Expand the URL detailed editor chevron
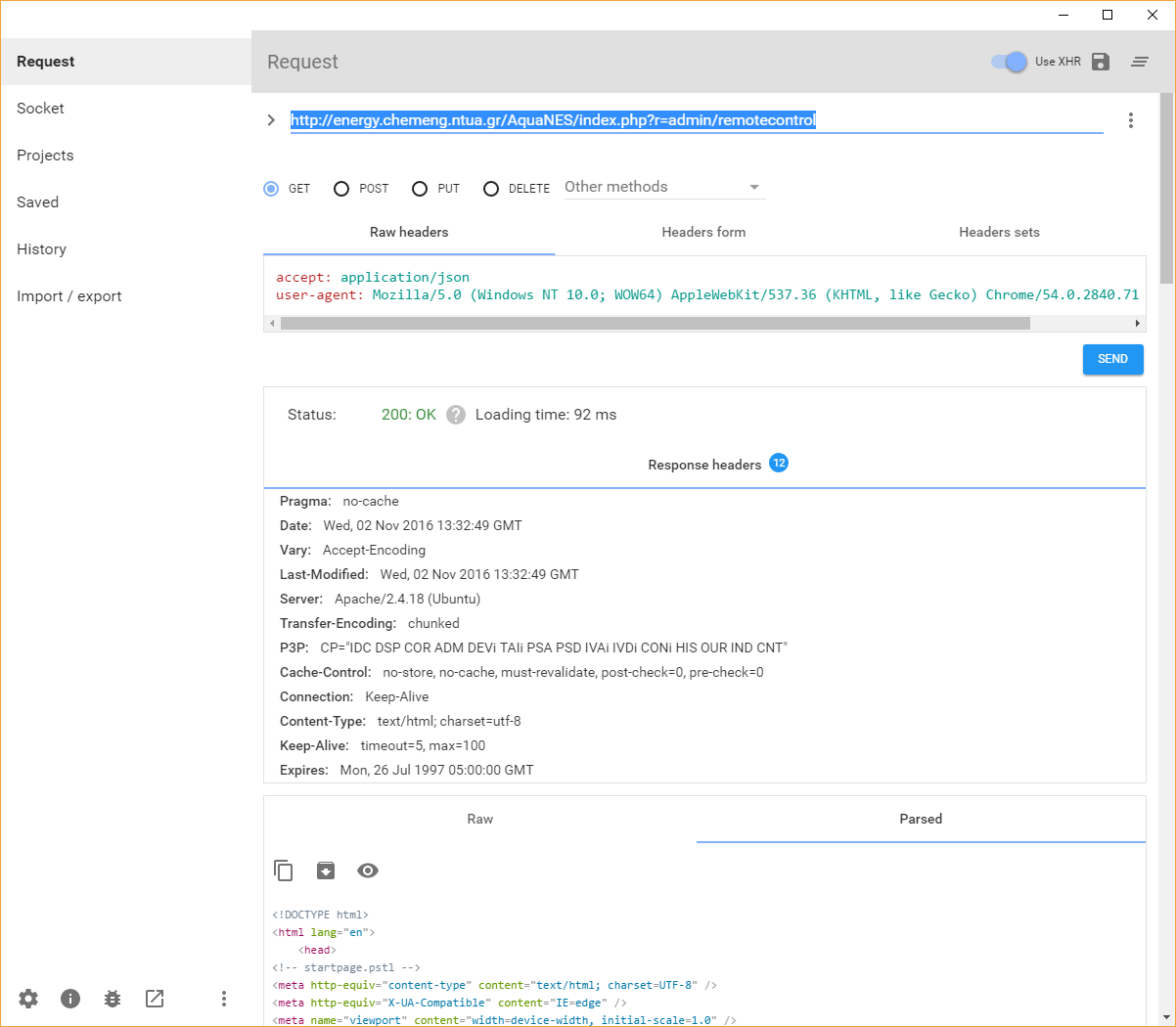 [271, 120]
